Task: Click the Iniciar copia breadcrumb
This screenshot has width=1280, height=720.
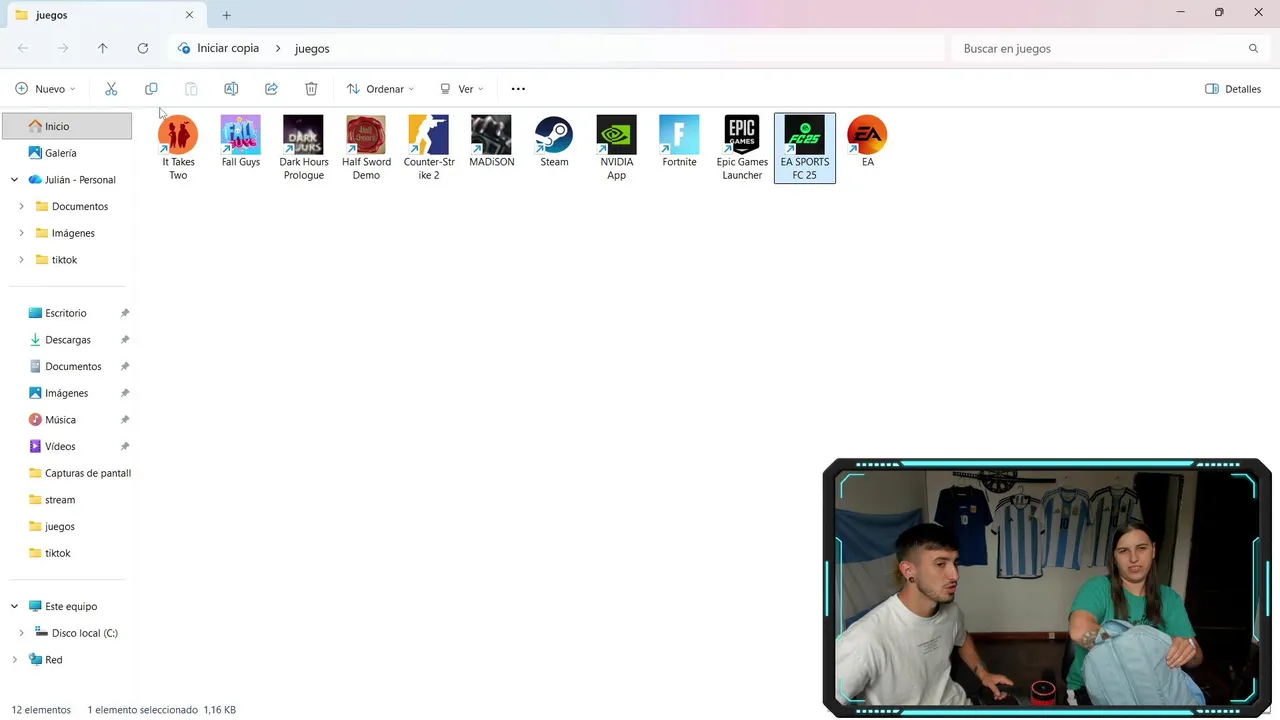Action: click(x=228, y=48)
